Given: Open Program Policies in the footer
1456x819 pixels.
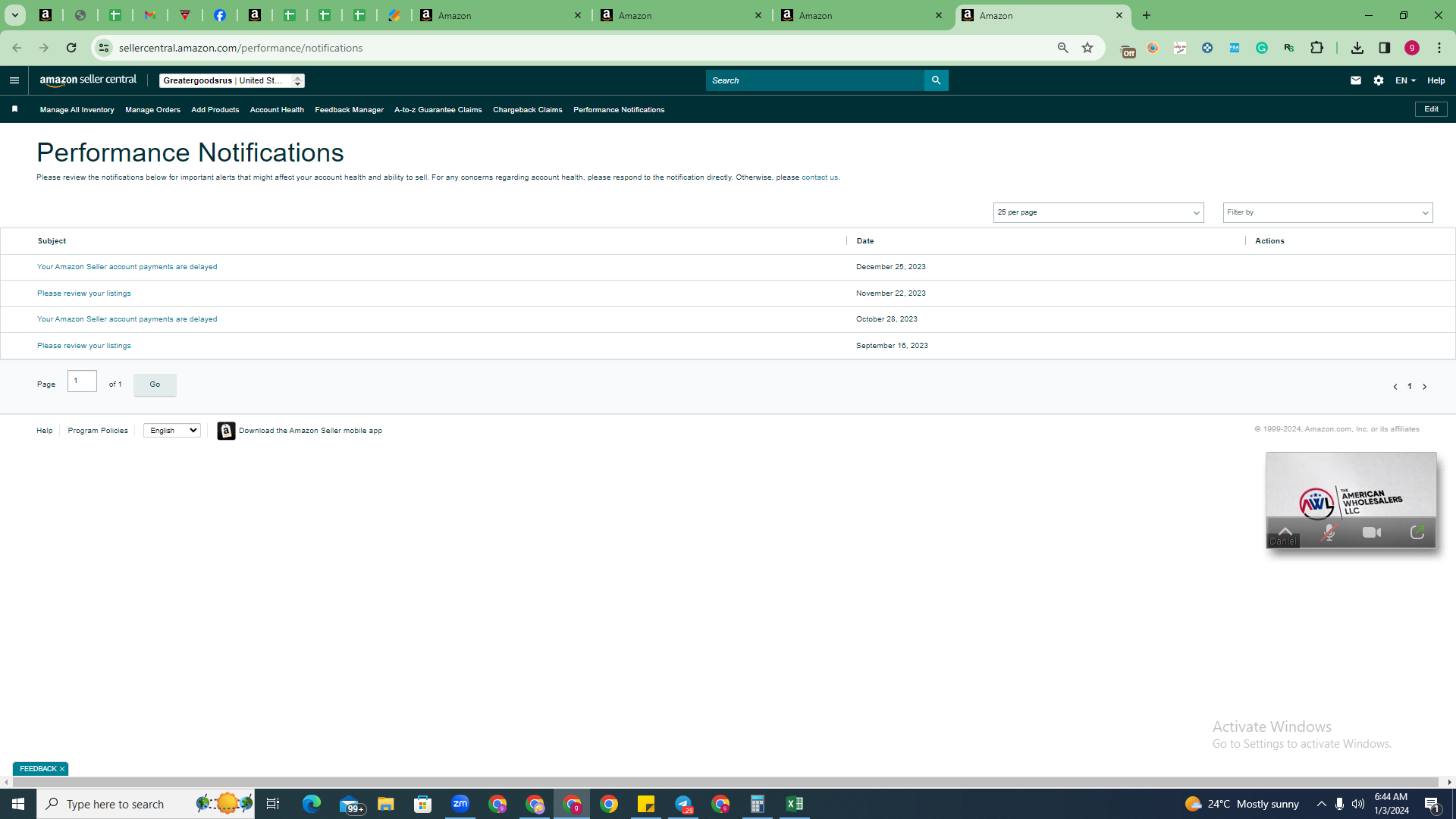Looking at the screenshot, I should click(98, 431).
